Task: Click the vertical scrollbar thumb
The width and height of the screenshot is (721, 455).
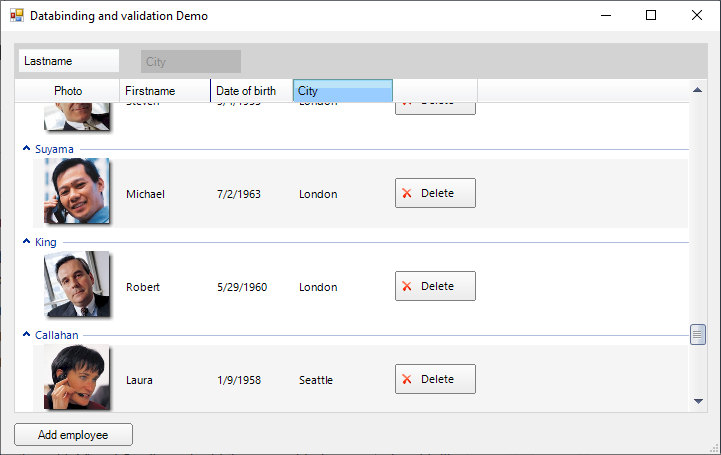Action: click(698, 334)
